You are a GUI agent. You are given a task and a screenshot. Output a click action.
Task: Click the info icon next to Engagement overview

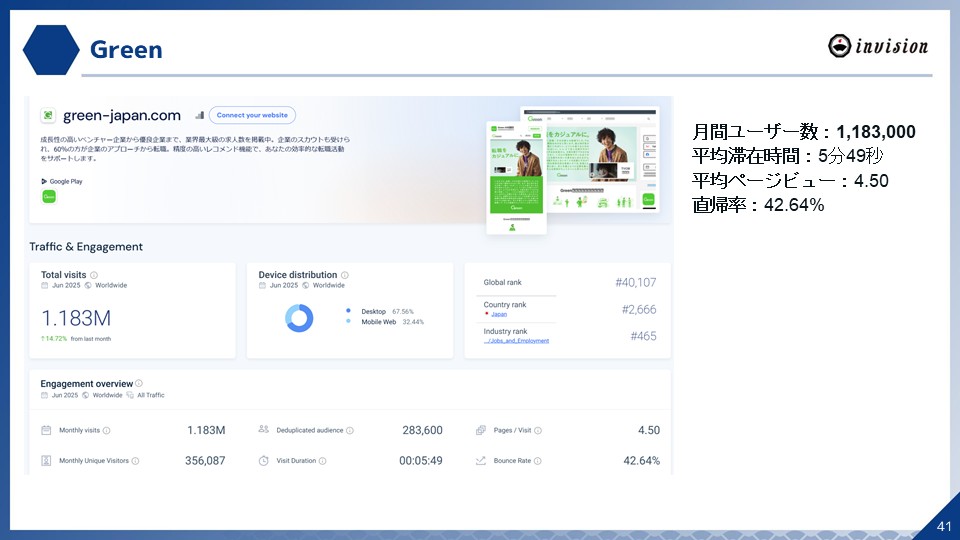point(139,383)
